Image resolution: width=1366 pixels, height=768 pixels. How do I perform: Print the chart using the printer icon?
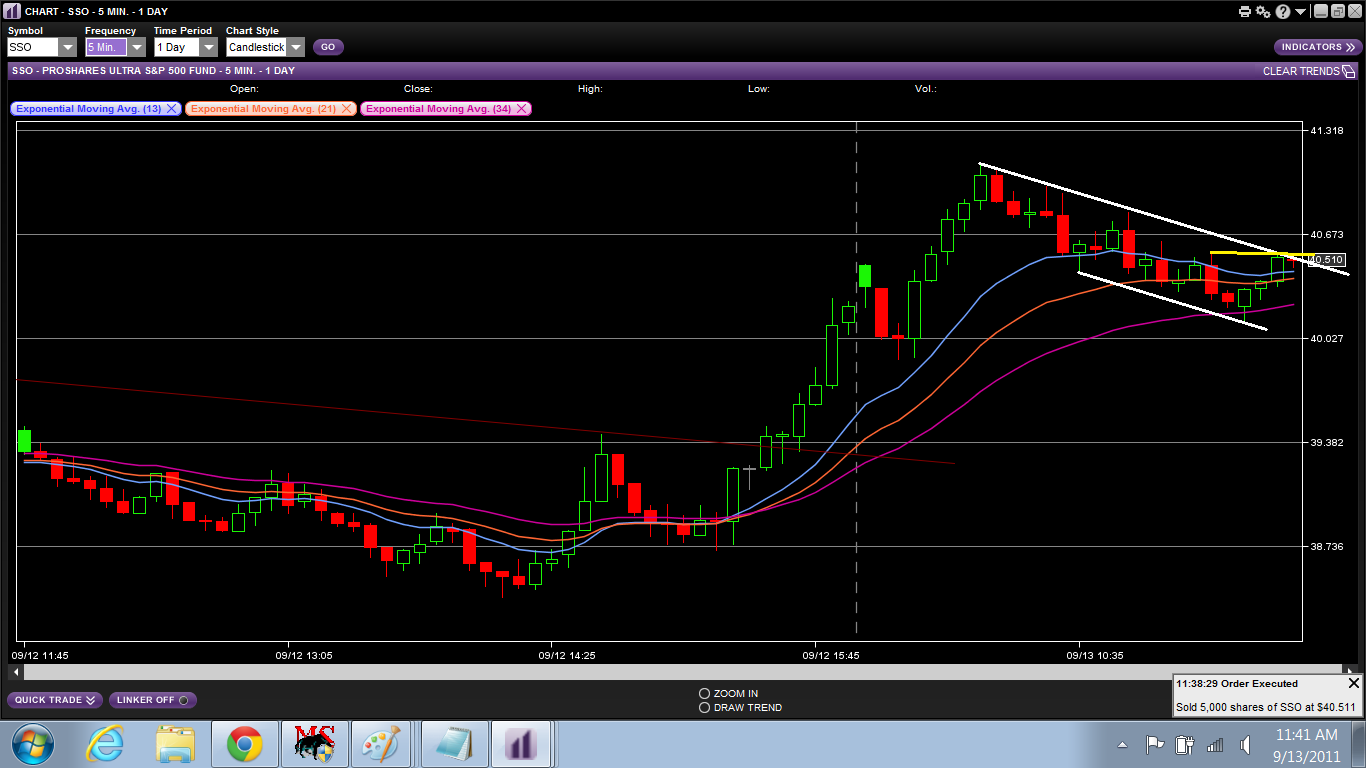pyautogui.click(x=1245, y=12)
